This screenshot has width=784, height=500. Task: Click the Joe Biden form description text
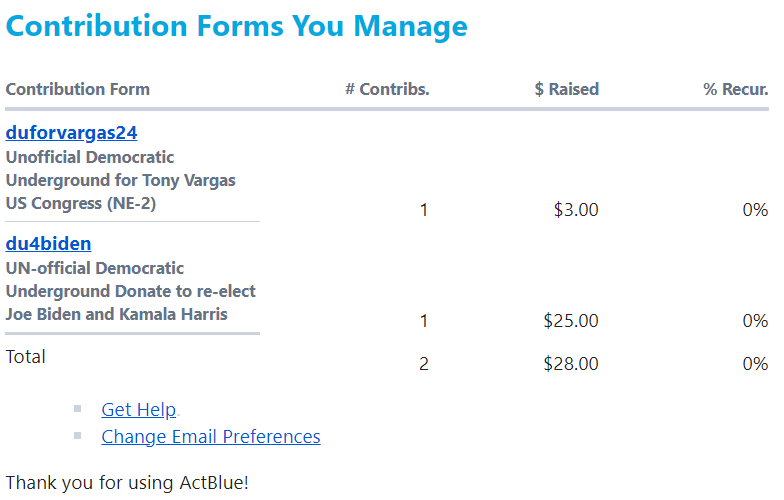(x=130, y=291)
